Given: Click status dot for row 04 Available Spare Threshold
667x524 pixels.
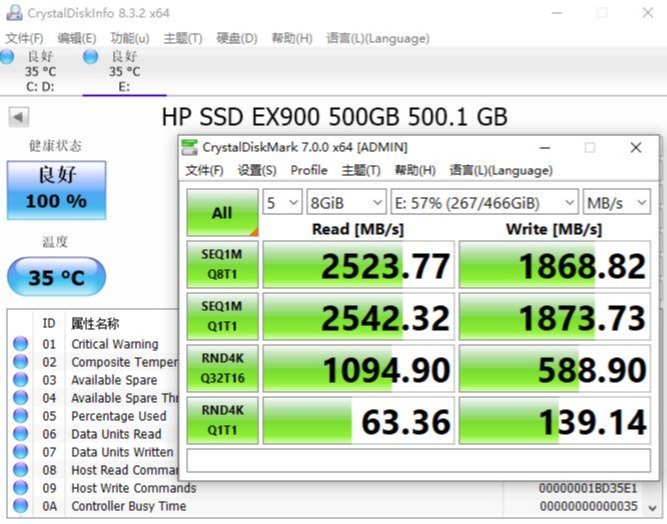Looking at the screenshot, I should pos(20,398).
